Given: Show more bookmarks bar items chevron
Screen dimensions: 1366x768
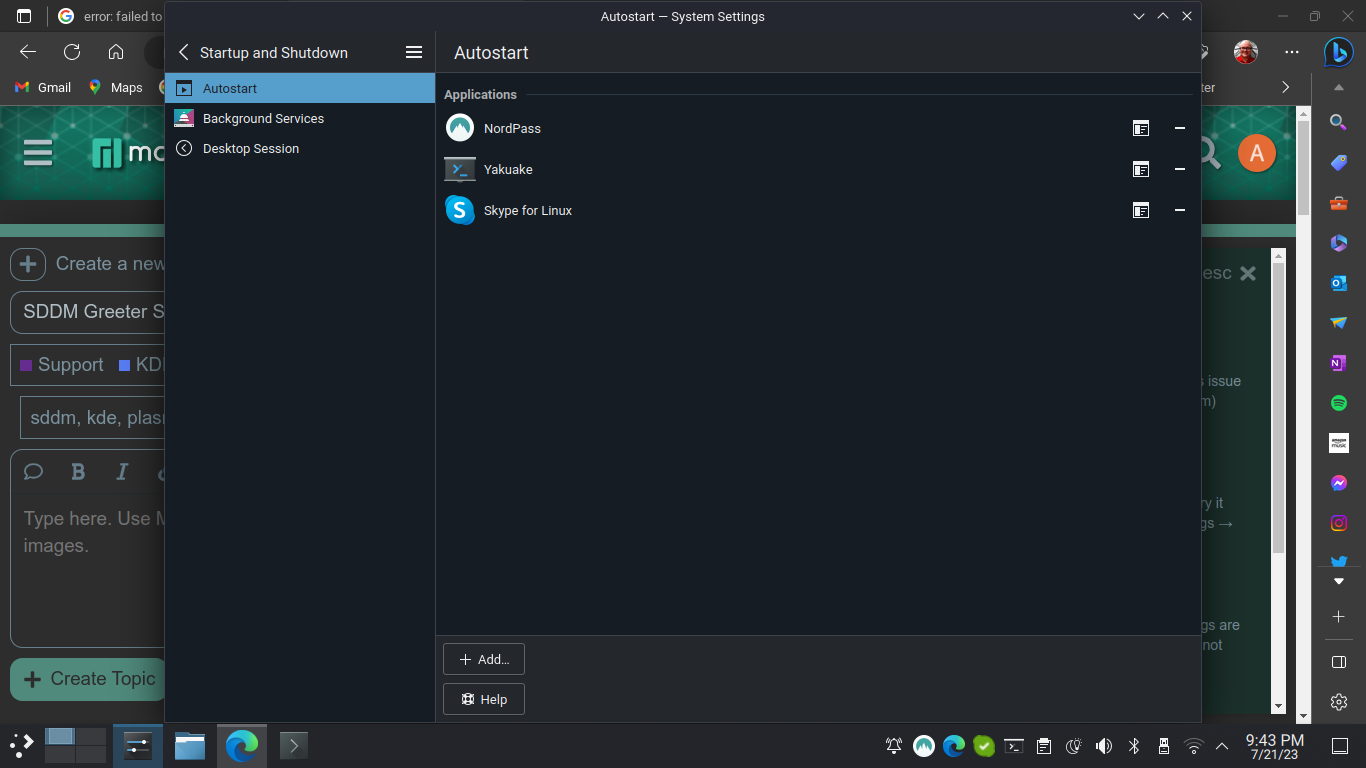Looking at the screenshot, I should coord(1286,87).
